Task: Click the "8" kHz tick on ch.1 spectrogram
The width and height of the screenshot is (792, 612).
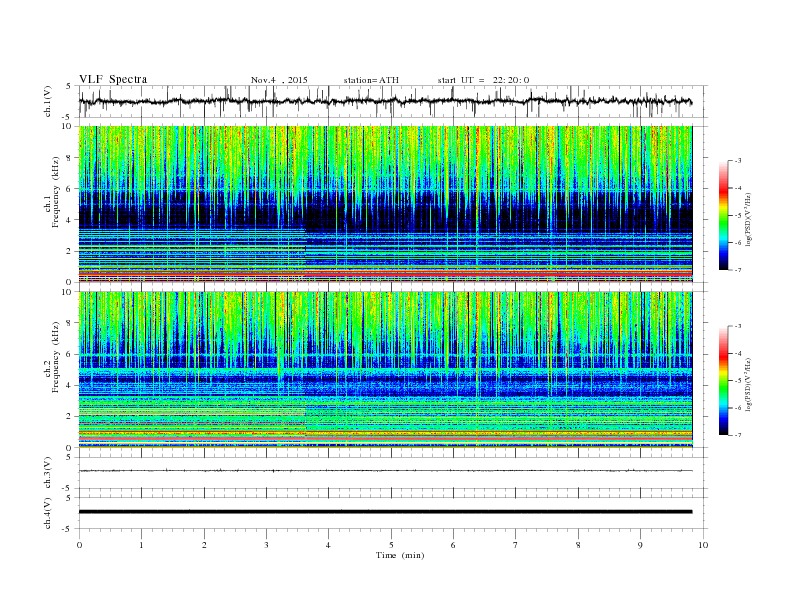Action: [x=69, y=158]
